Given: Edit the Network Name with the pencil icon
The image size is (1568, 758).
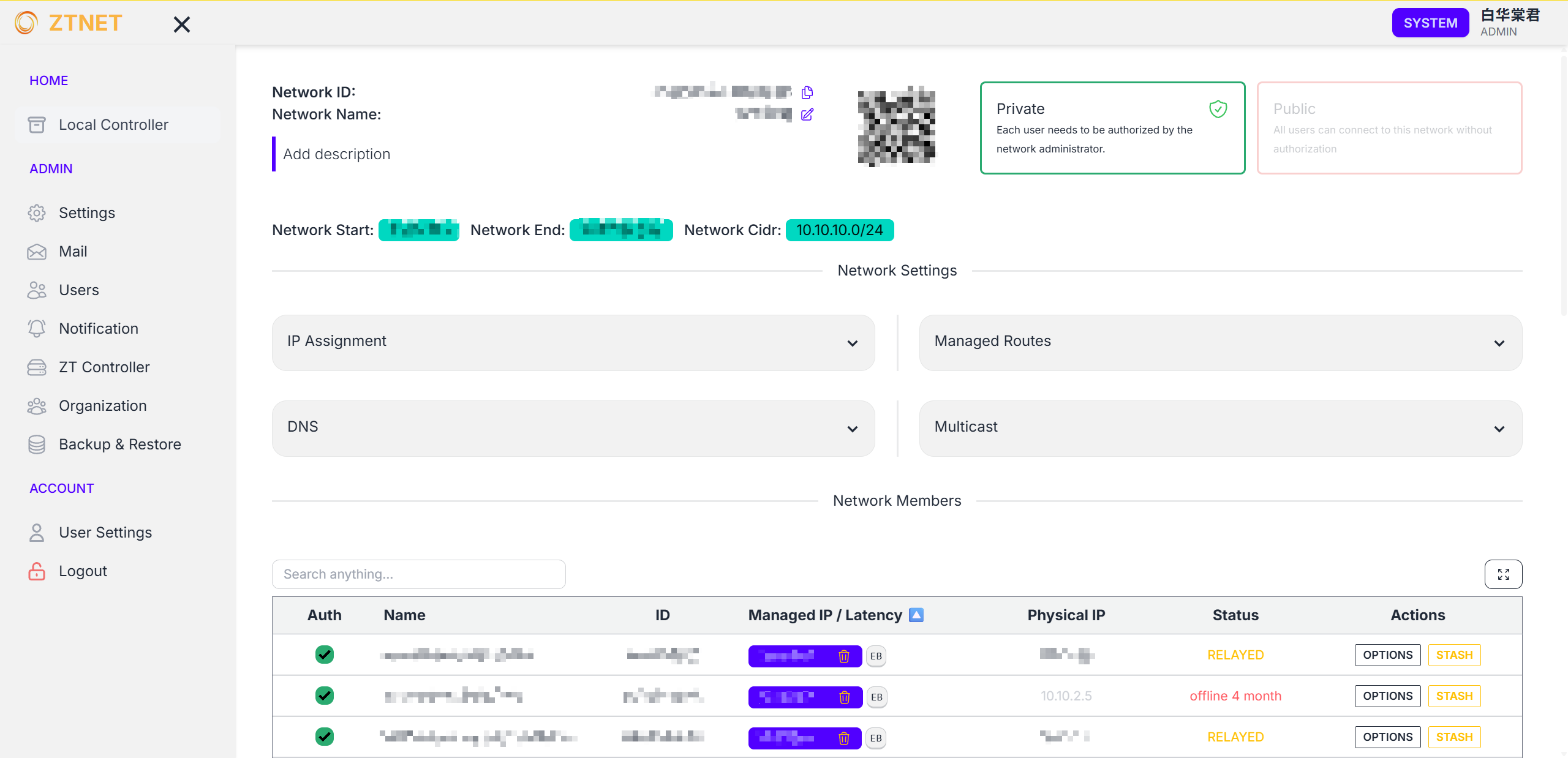Looking at the screenshot, I should tap(807, 114).
